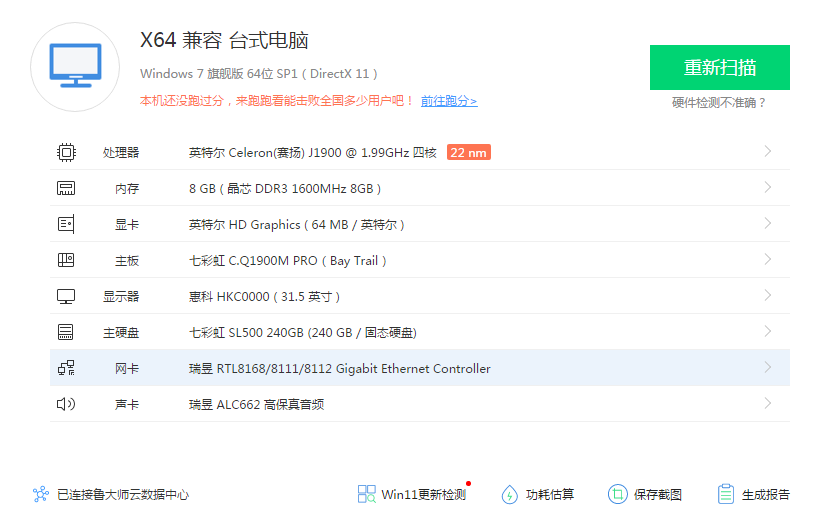Click the monitor display icon
This screenshot has width=820, height=530.
tap(66, 296)
